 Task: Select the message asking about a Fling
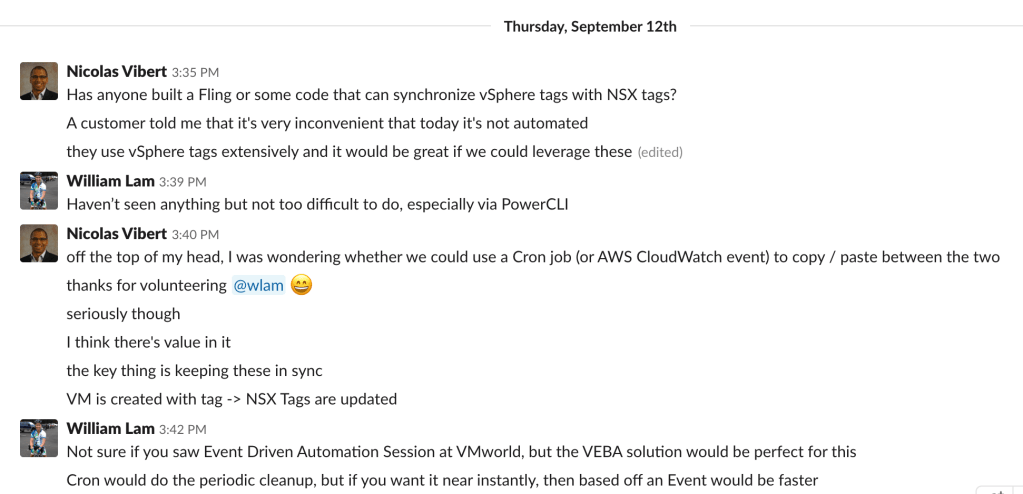pyautogui.click(x=371, y=96)
